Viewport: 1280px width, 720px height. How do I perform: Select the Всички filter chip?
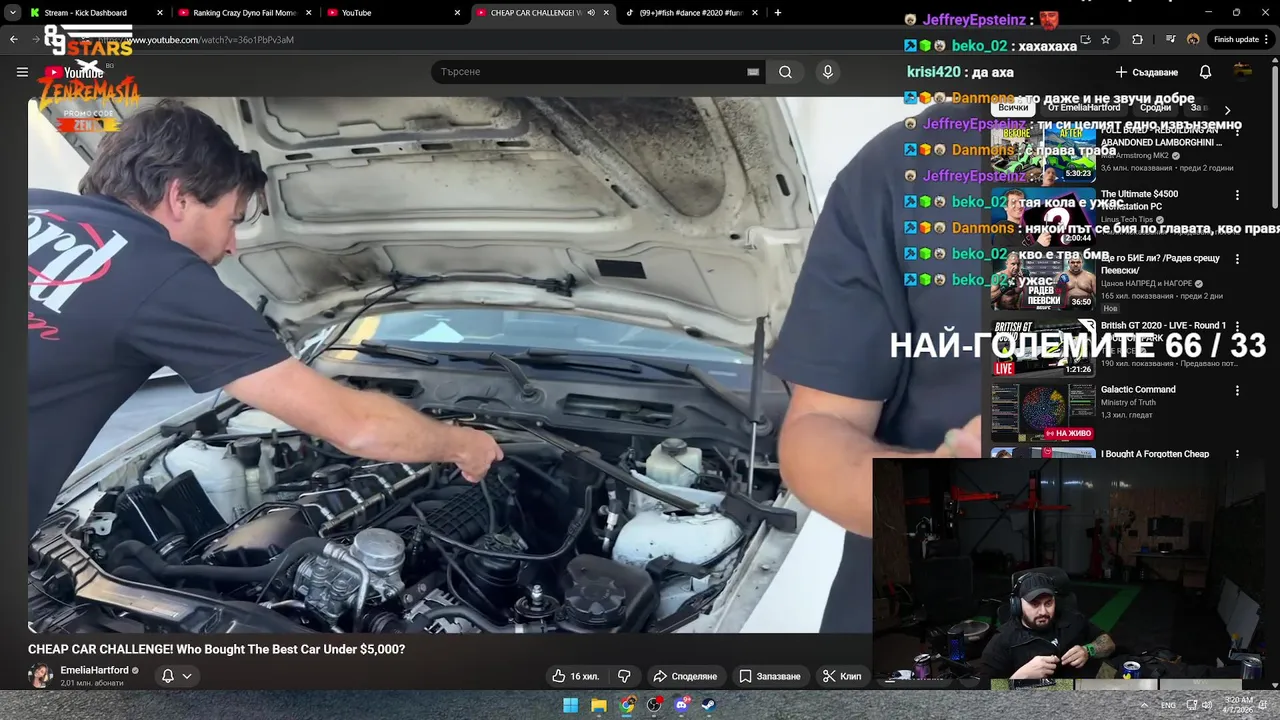1013,108
